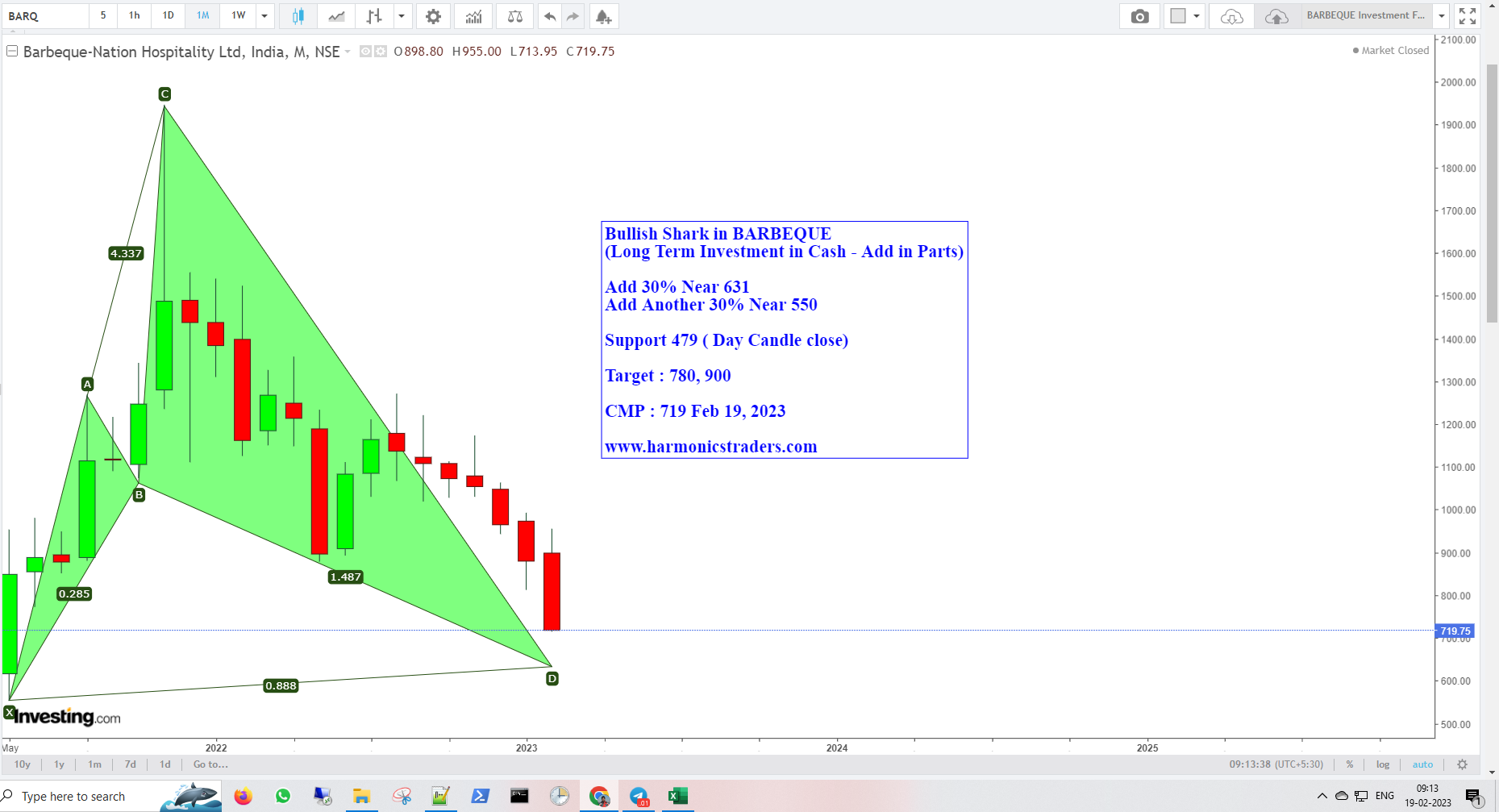Viewport: 1499px width, 812px height.
Task: Select the 1M timeframe
Action: click(203, 16)
